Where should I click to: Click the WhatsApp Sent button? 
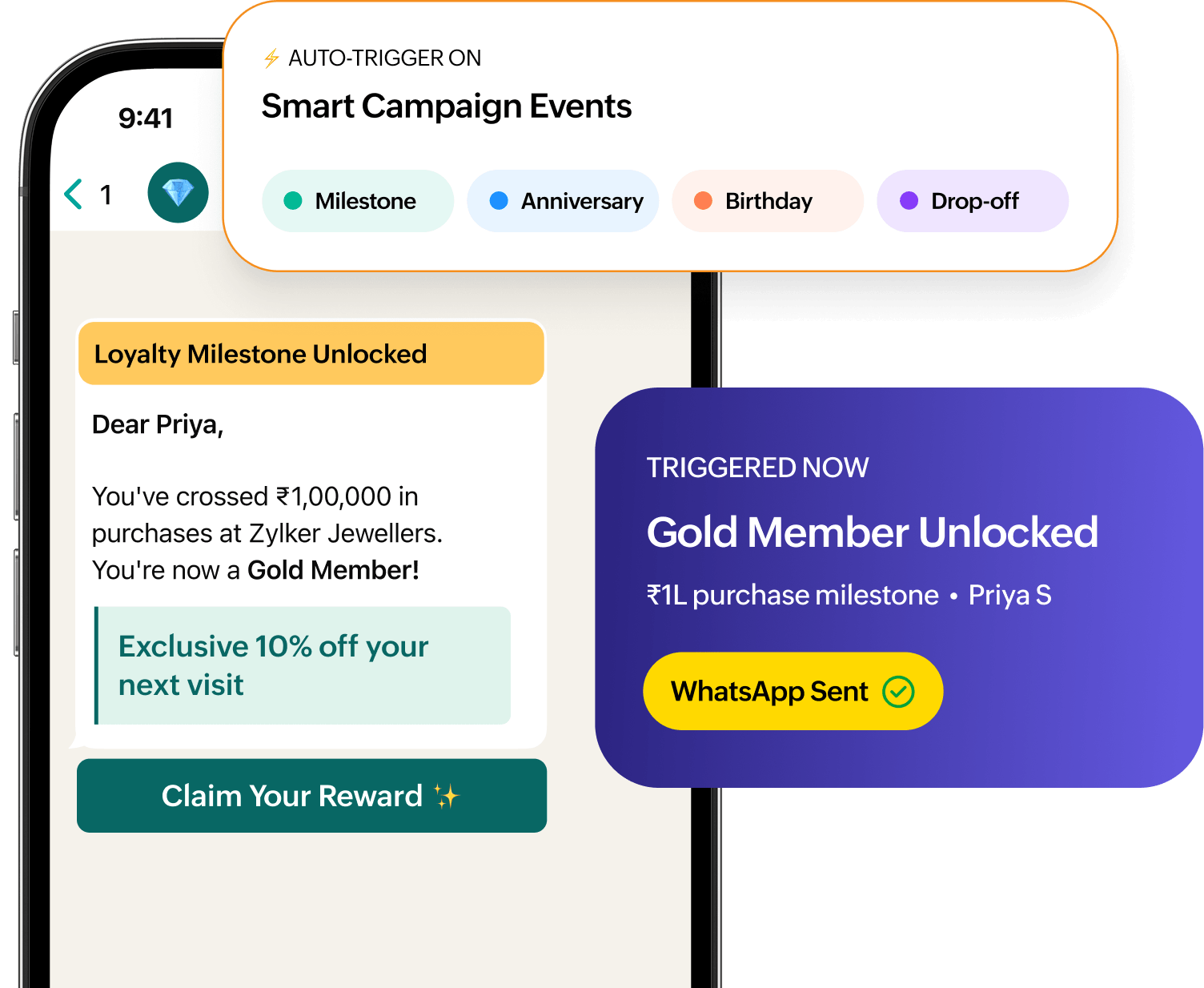[x=792, y=690]
